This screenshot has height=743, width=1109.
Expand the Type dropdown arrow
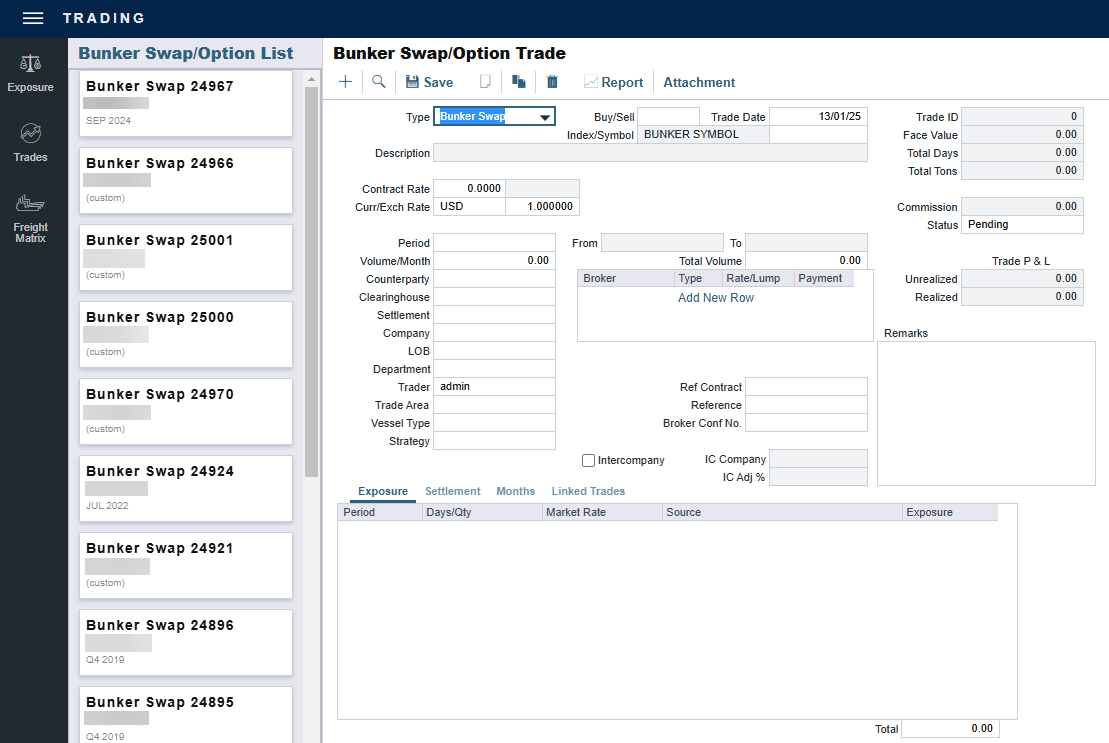pos(545,117)
